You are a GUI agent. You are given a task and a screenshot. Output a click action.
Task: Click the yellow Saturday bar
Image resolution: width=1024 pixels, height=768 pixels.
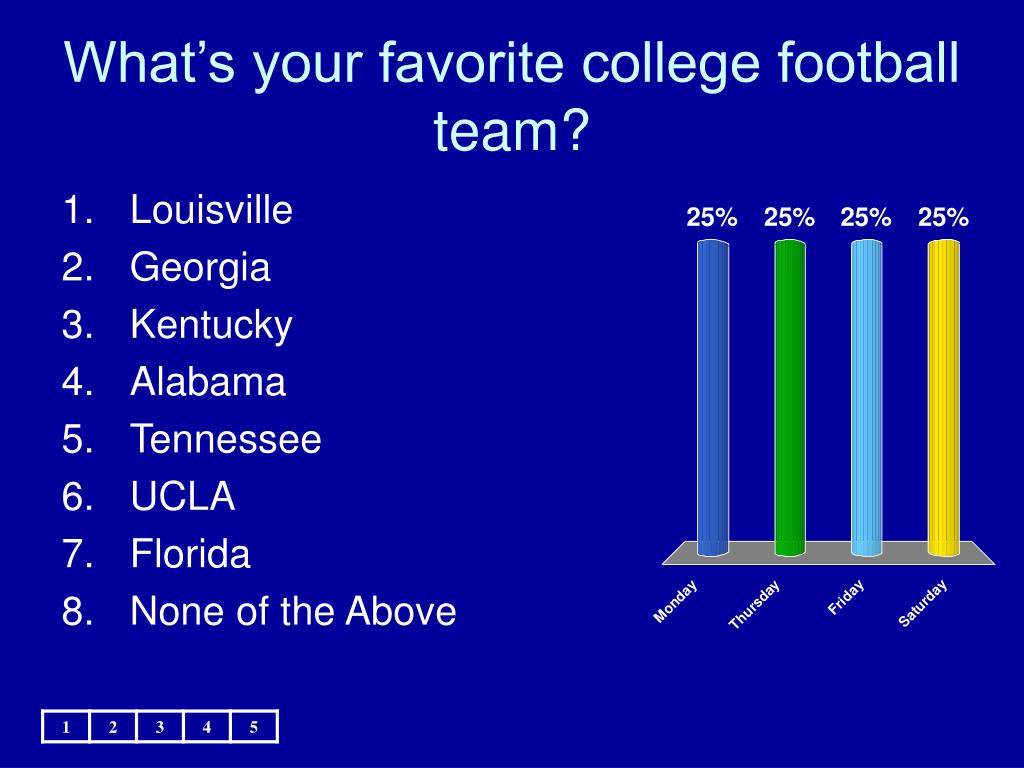click(x=944, y=398)
